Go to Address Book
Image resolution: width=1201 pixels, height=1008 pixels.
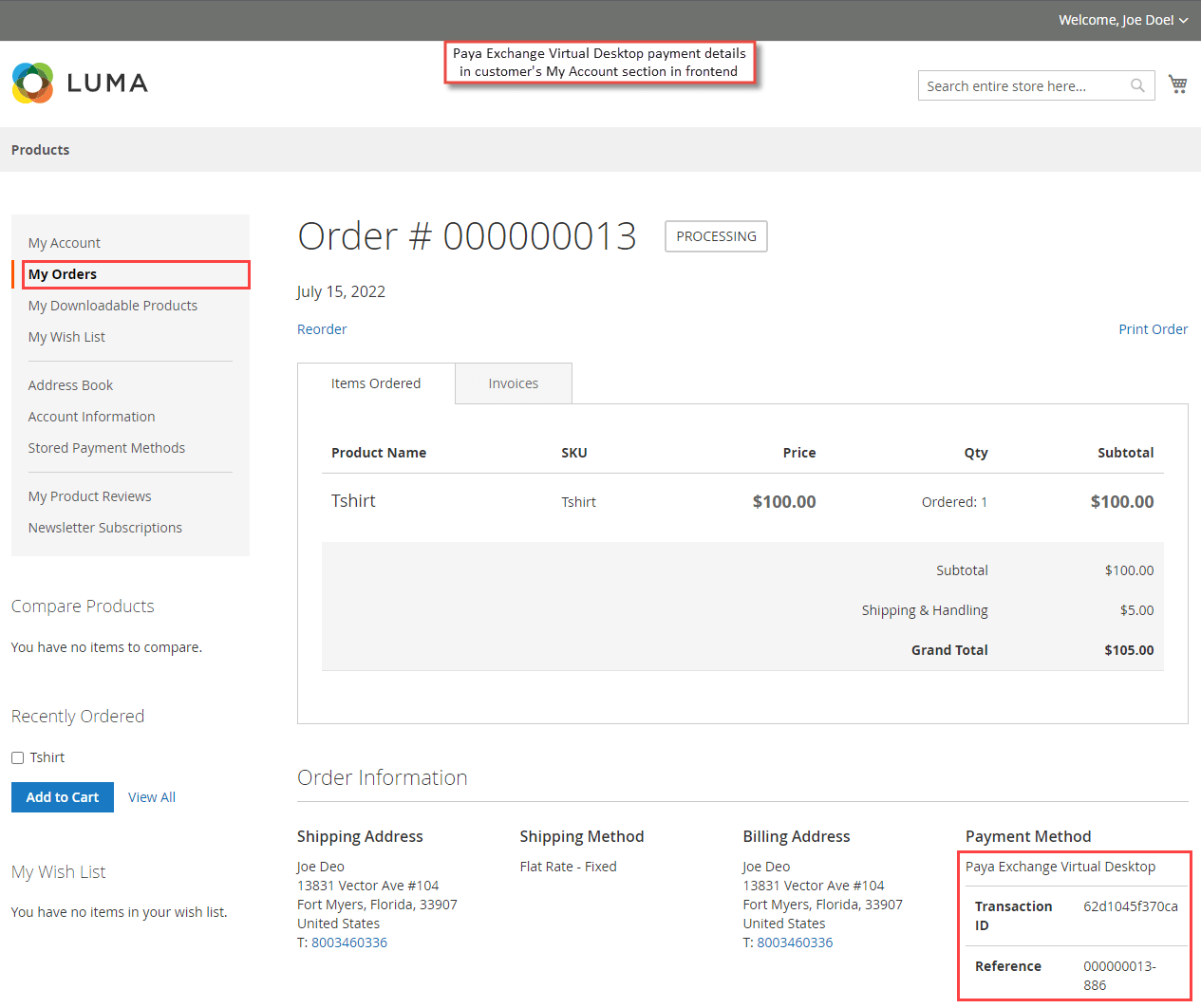click(x=70, y=385)
